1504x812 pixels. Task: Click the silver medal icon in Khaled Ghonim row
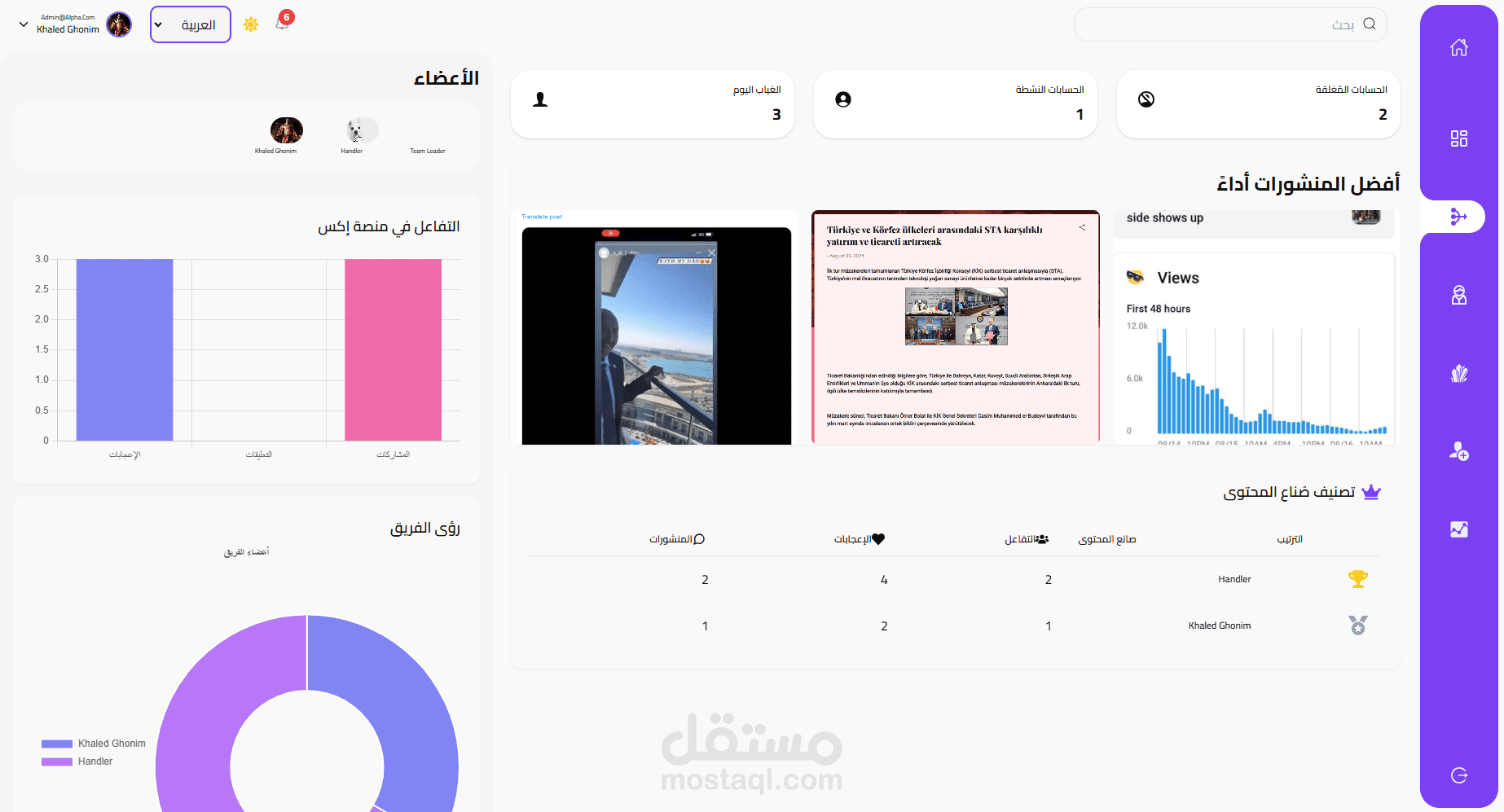[x=1358, y=625]
